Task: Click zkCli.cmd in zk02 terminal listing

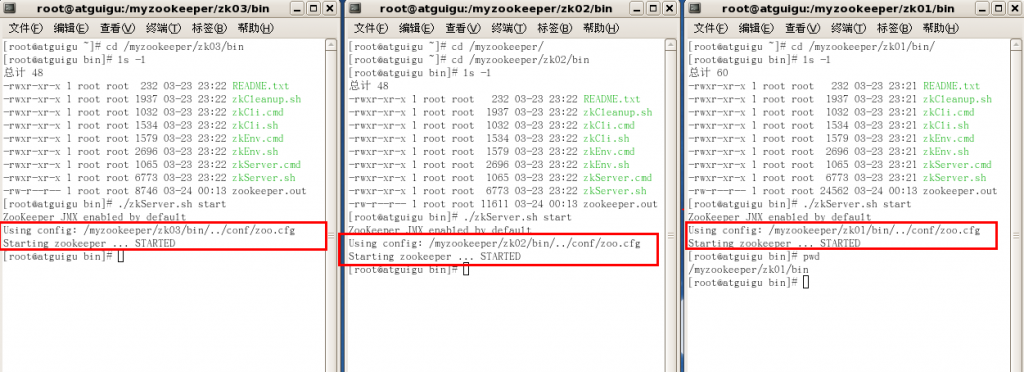Action: click(609, 125)
